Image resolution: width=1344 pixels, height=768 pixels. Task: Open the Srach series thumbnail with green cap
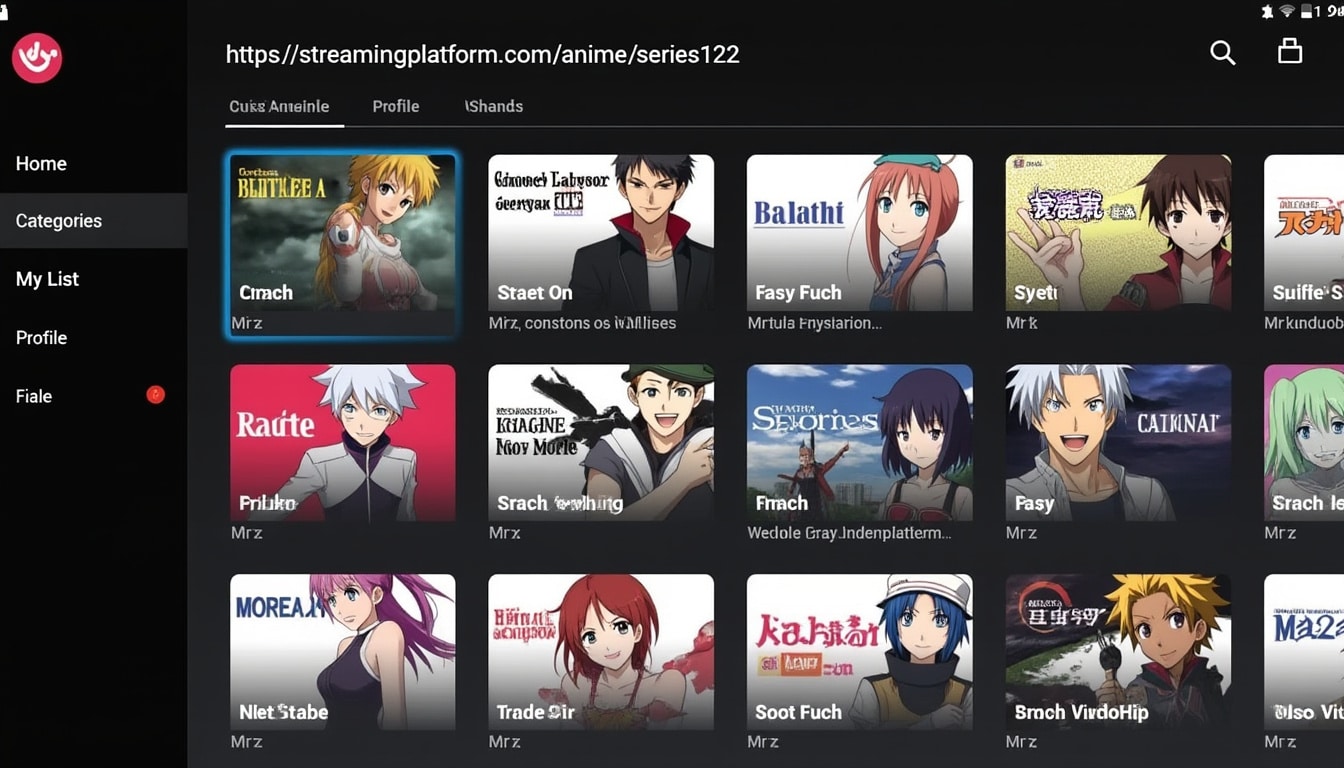click(x=601, y=442)
